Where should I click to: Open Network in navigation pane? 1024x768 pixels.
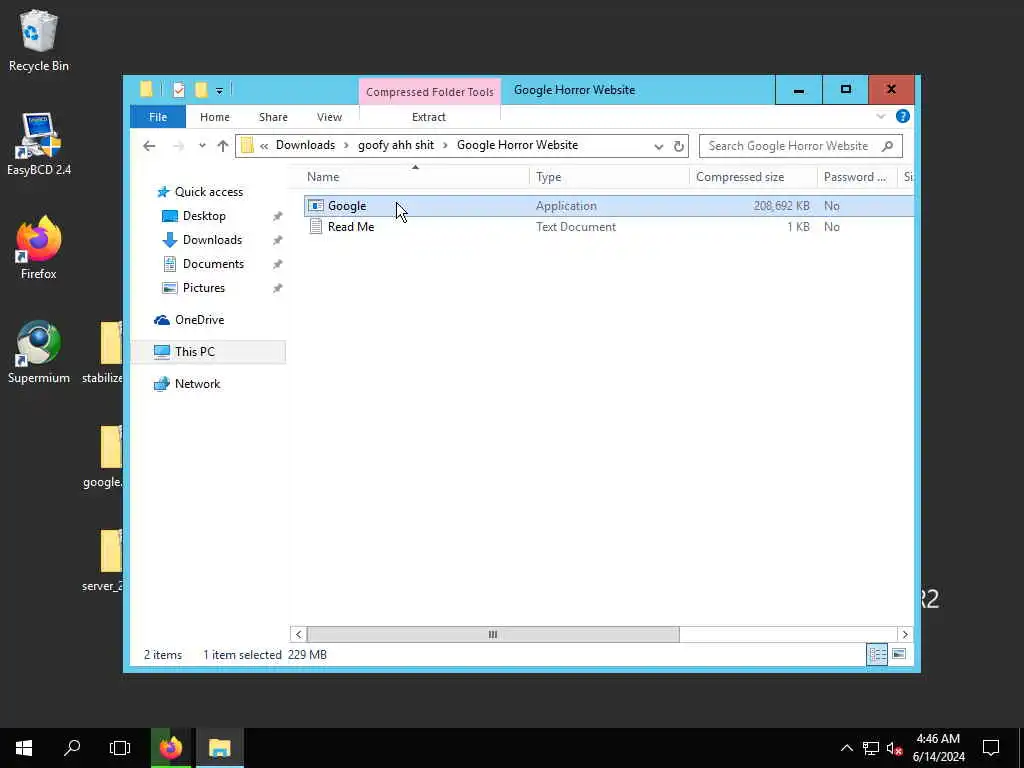197,384
